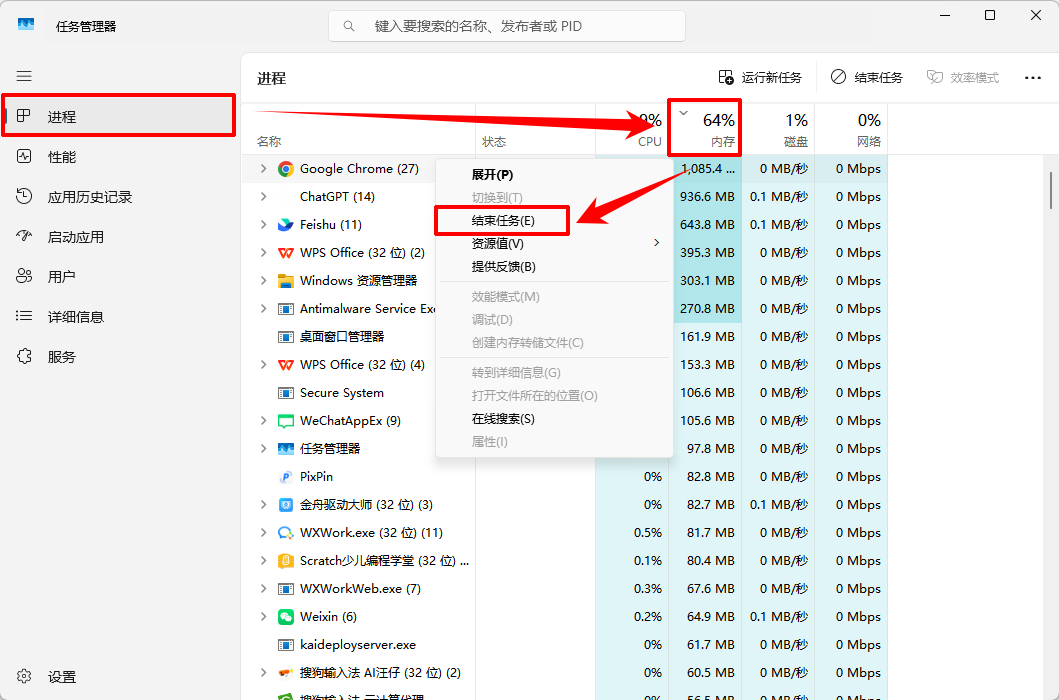Click the 桌面窗口管理器 process icon
This screenshot has width=1059, height=700.
tap(286, 336)
